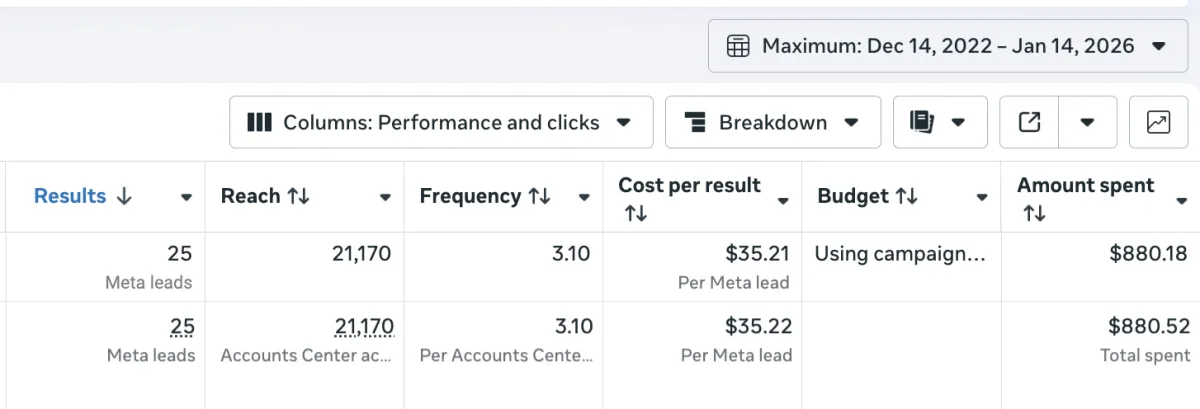Click the export share icon button
Screen dimensions: 1200x409
(1029, 122)
